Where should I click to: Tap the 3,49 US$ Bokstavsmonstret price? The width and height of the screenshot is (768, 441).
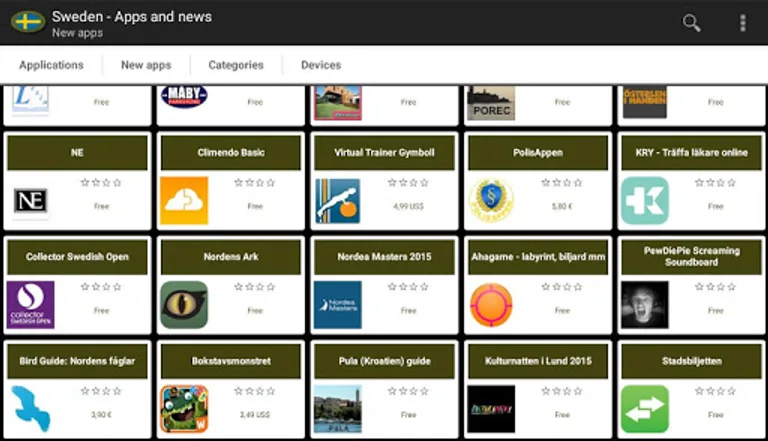coord(255,415)
